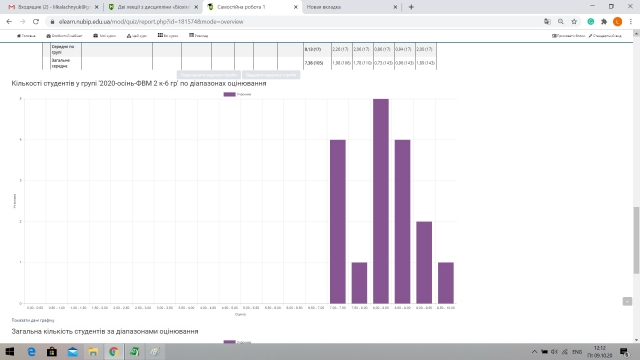This screenshot has width=640, height=360.
Task: Open the Windows notification center
Action: (x=624, y=351)
